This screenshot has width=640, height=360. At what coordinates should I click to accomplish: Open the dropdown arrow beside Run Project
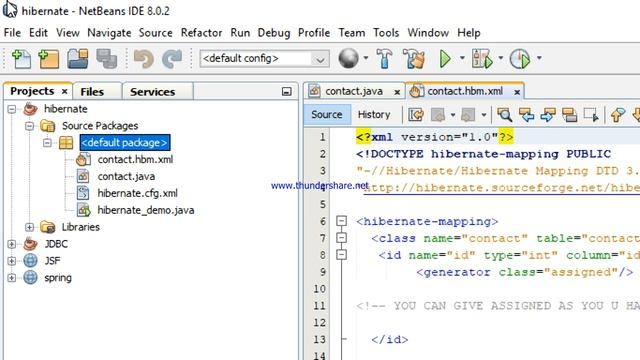coord(462,58)
